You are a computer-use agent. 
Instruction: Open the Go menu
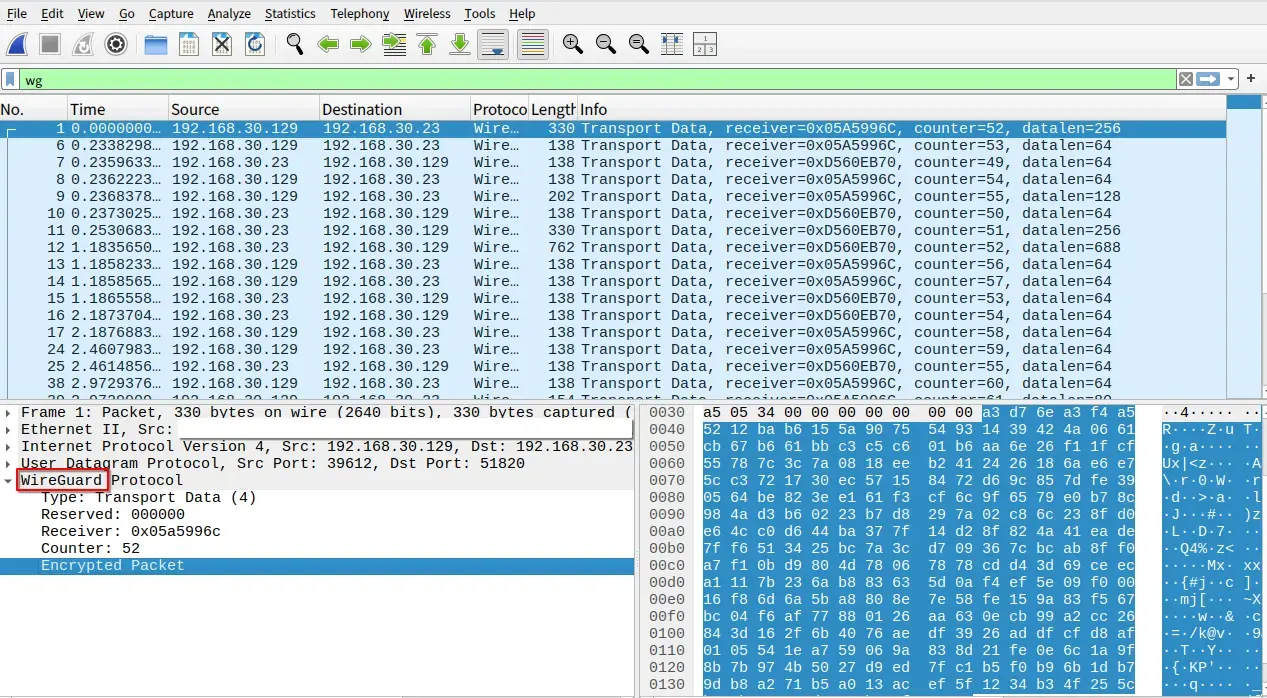(127, 13)
